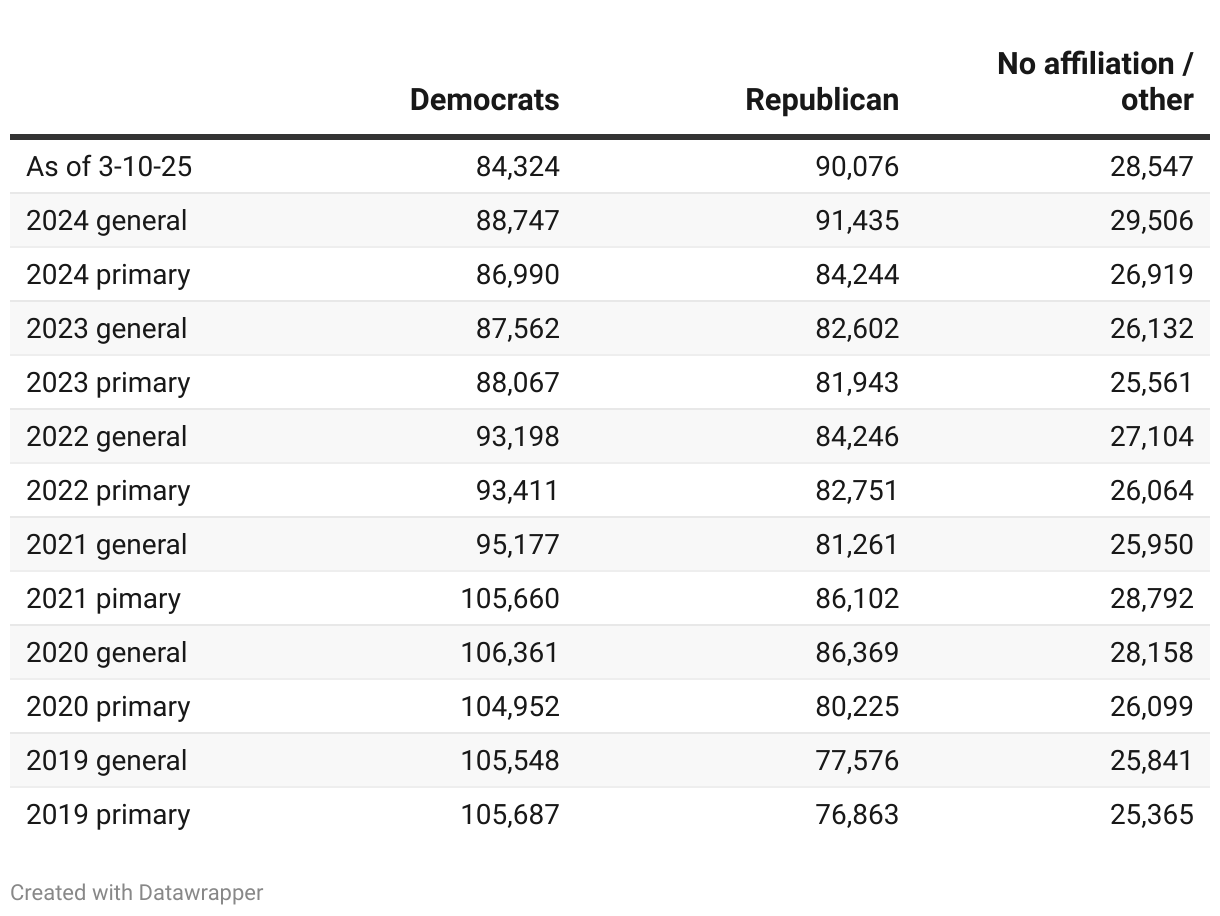Click the Democrats column header

(484, 100)
